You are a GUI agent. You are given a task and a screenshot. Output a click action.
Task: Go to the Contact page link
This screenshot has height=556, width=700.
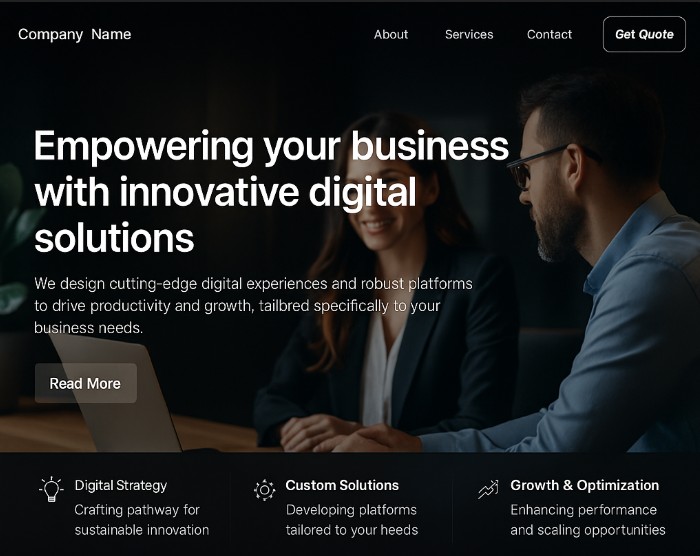tap(549, 34)
